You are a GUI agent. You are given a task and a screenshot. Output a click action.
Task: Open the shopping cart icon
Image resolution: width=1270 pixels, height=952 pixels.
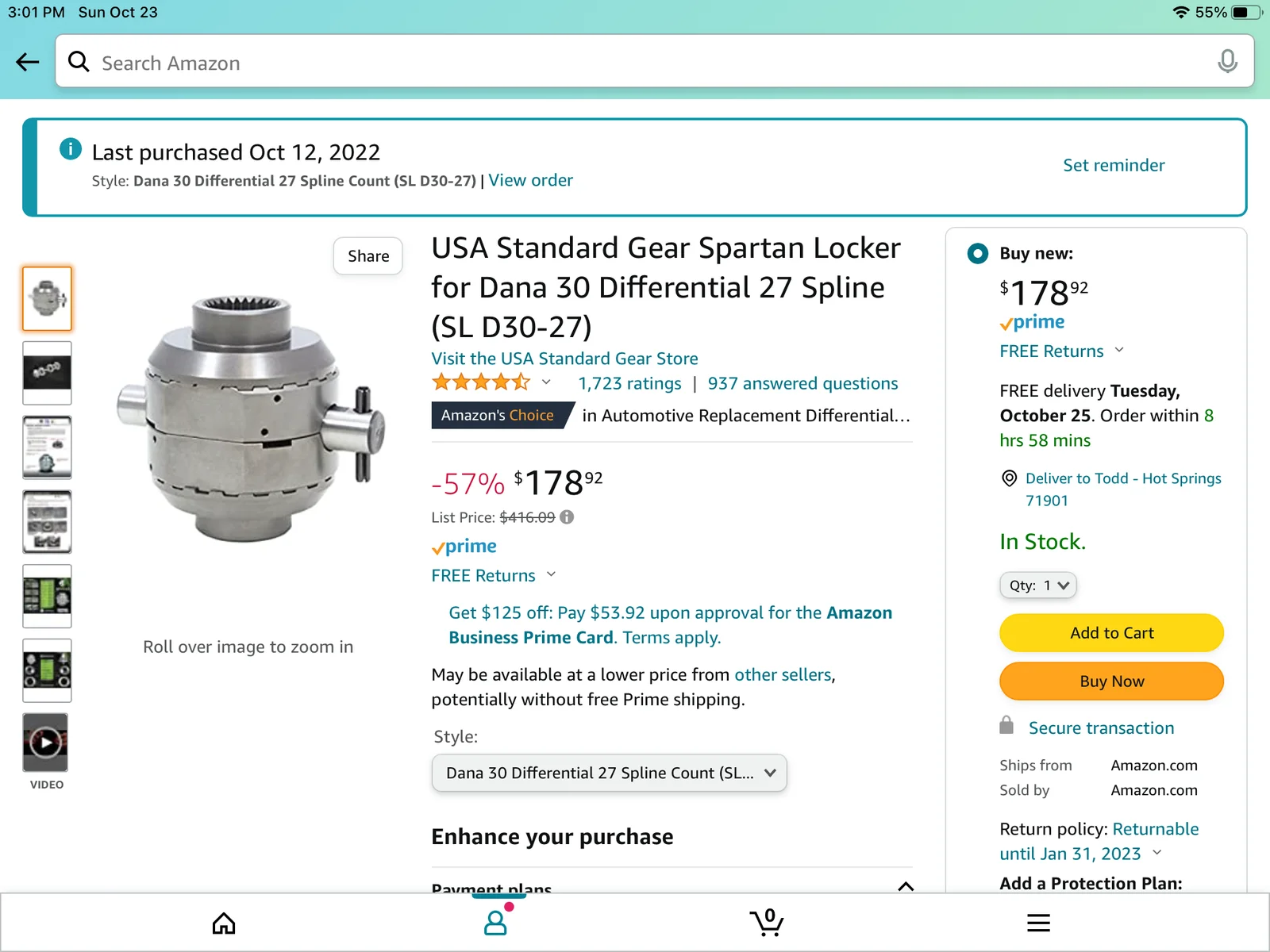click(767, 922)
